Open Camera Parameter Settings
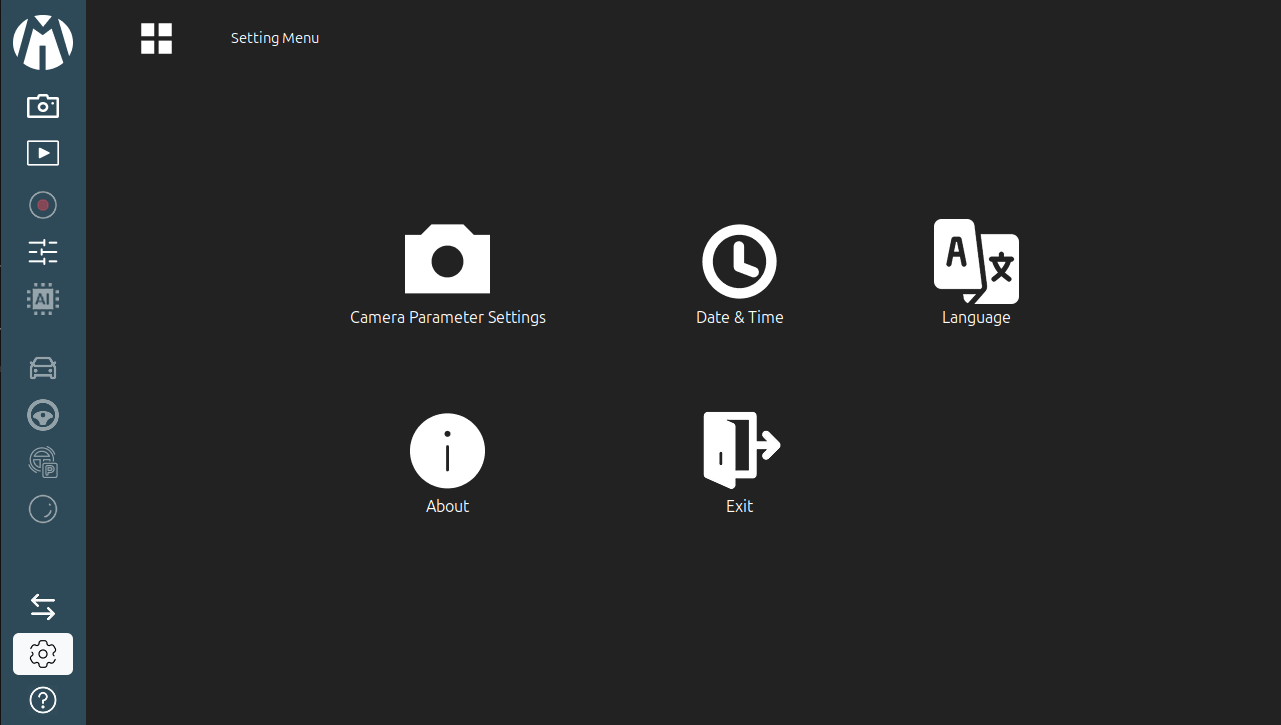Screen dimensions: 1281x725 click(447, 260)
